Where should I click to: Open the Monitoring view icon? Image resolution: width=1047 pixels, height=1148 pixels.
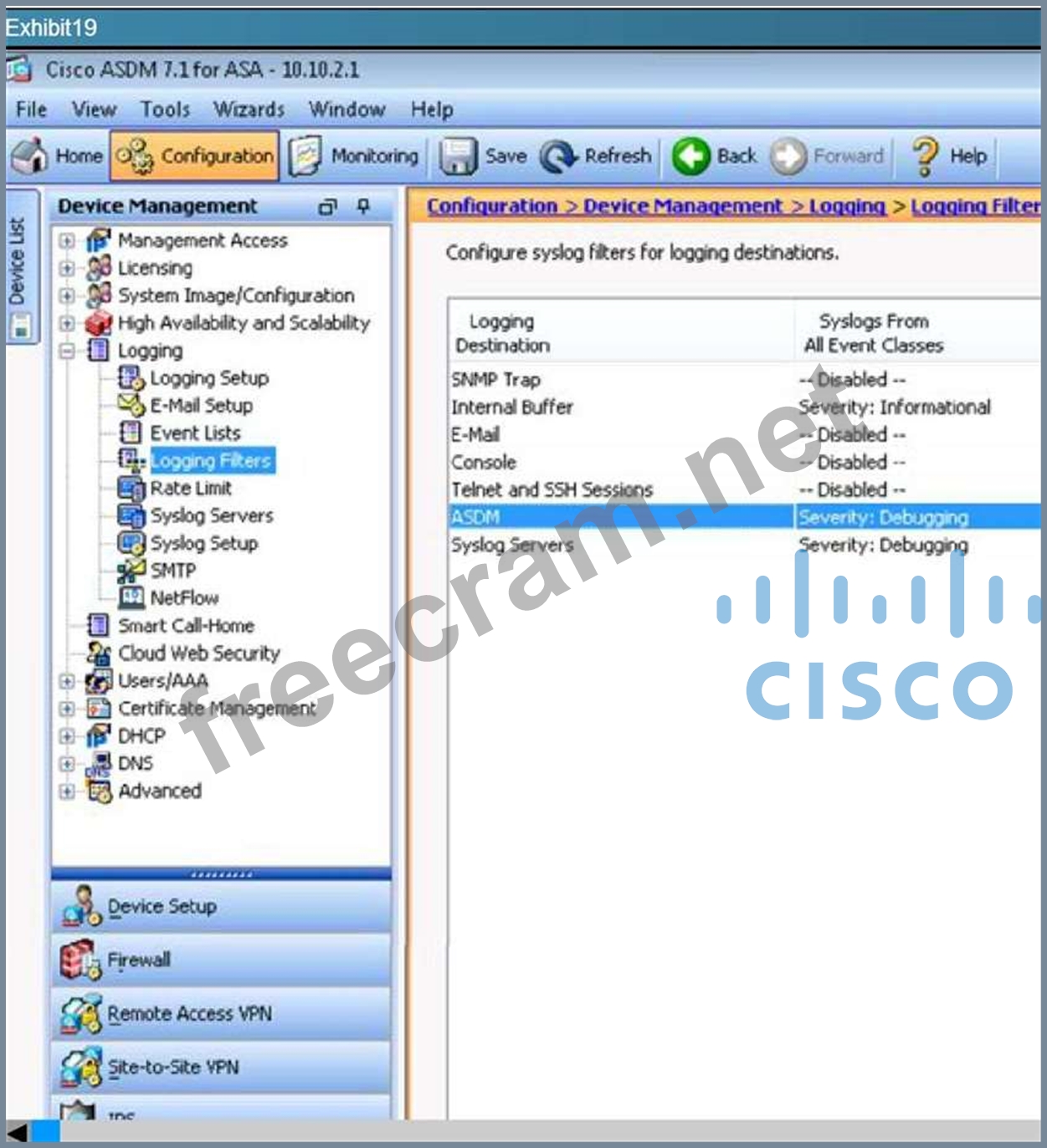point(305,156)
